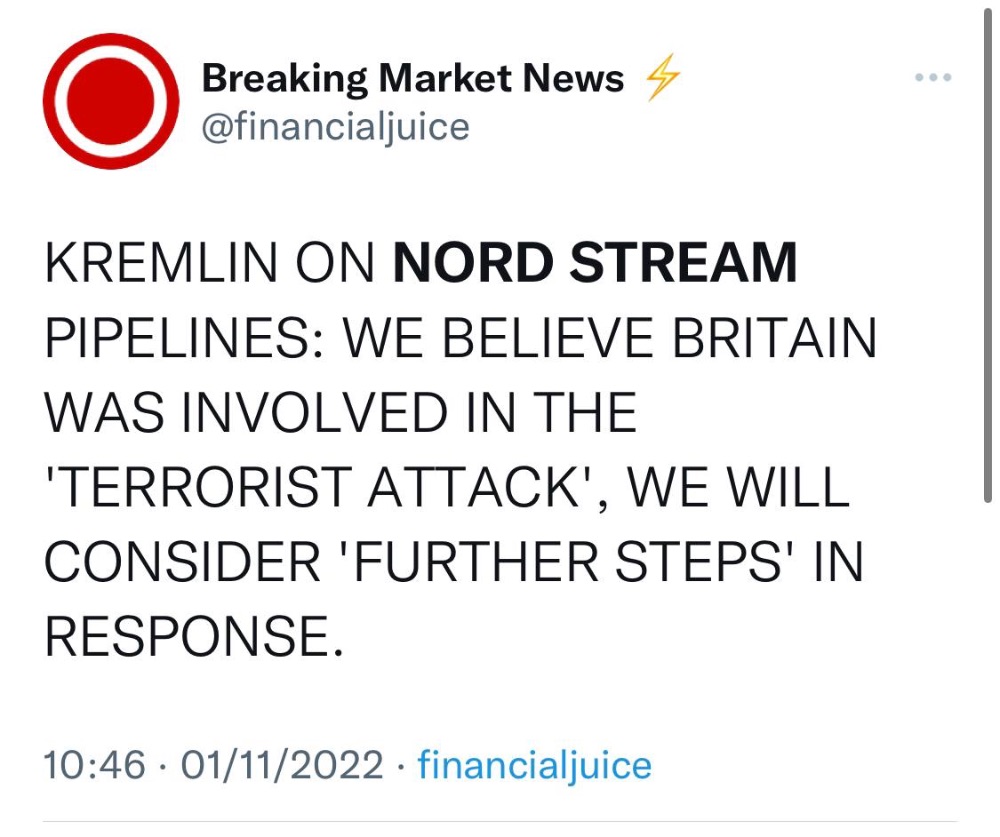
Task: Click the word BRITAIN in the tweet
Action: point(775,337)
